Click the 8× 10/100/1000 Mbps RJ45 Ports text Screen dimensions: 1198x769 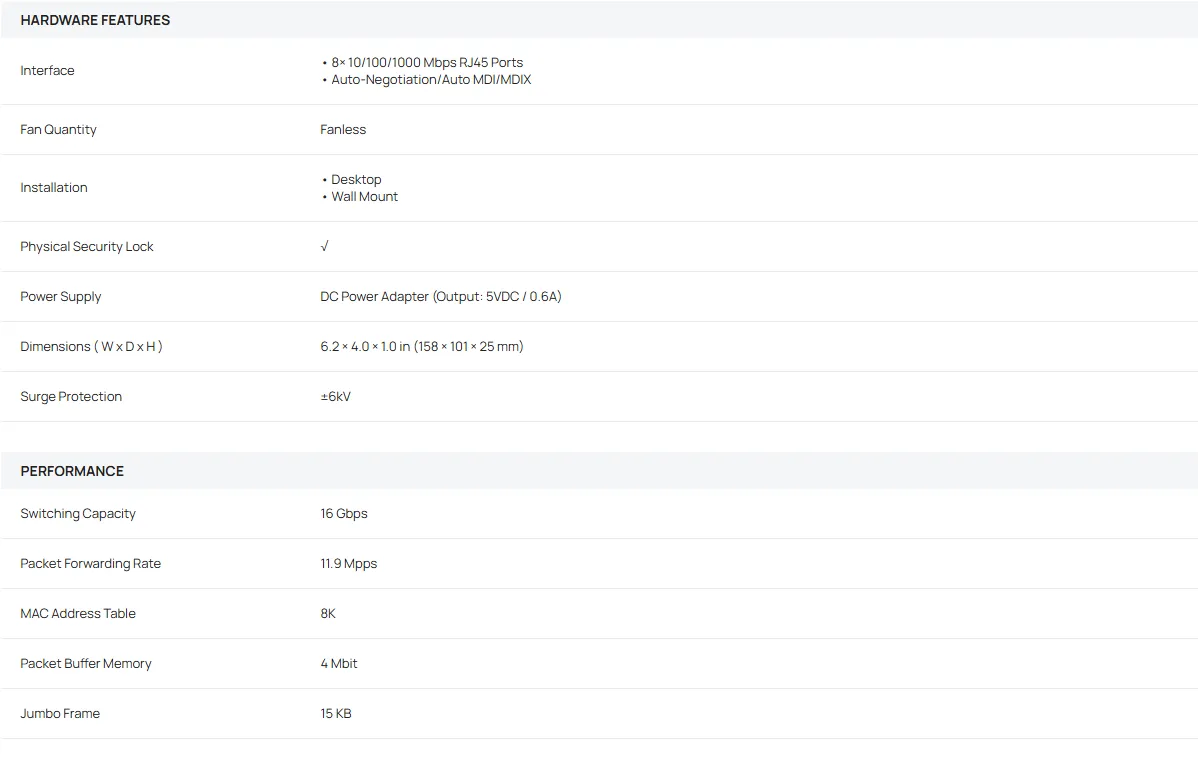click(x=426, y=62)
